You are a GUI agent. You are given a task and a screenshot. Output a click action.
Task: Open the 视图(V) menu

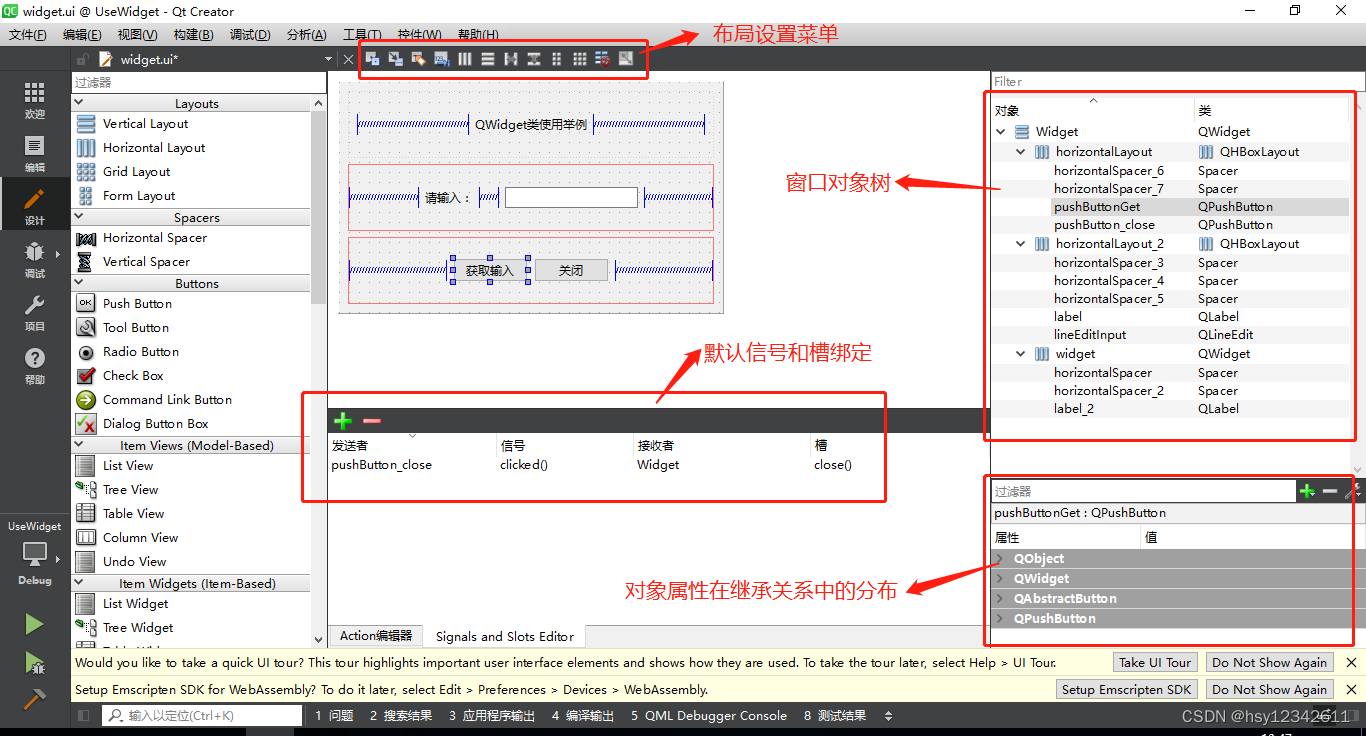pyautogui.click(x=137, y=35)
